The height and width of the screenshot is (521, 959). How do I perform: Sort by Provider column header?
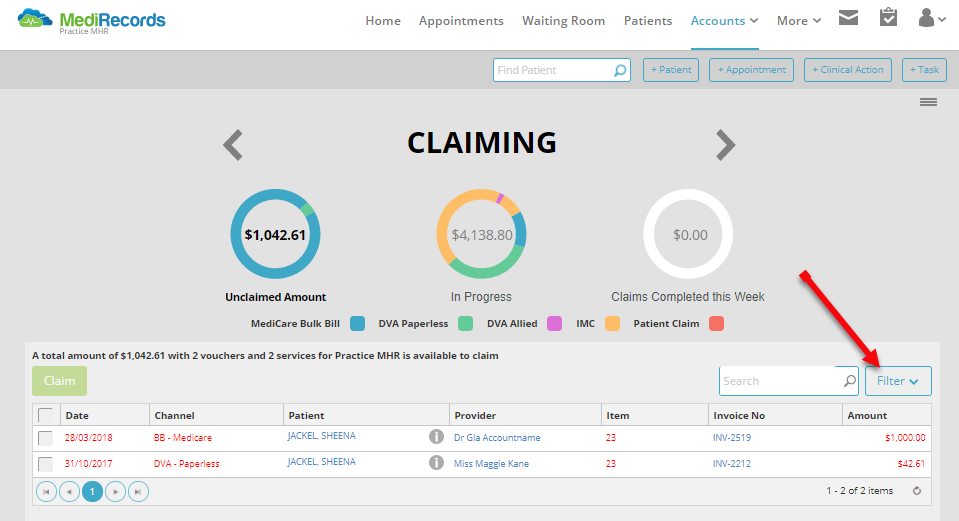[x=475, y=415]
